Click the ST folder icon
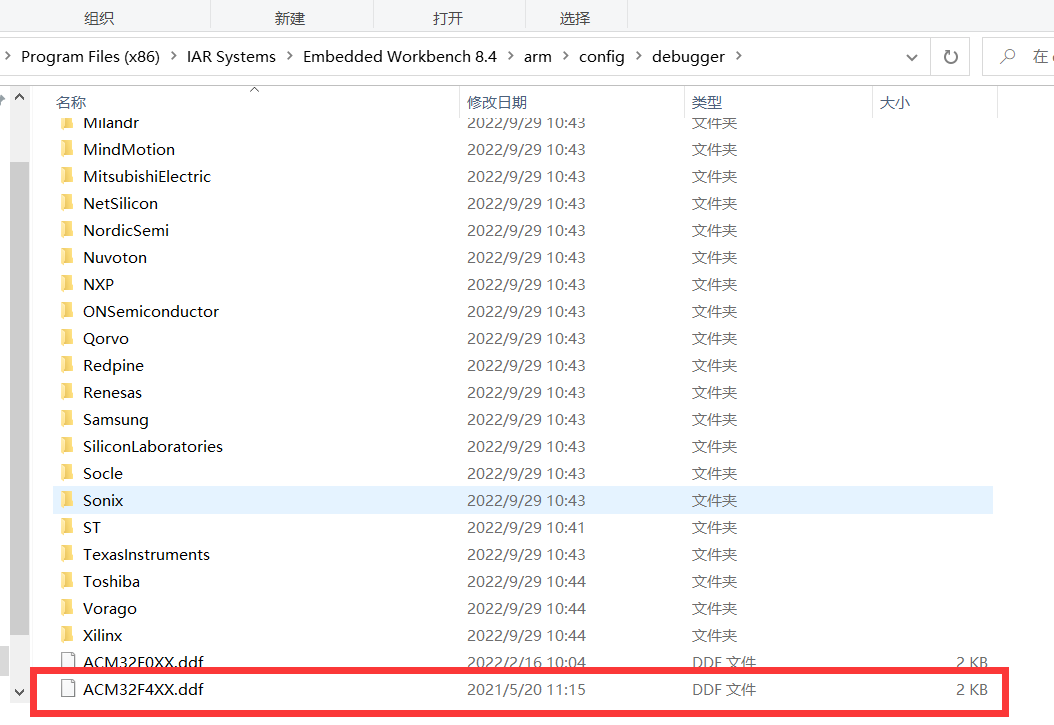 tap(67, 527)
